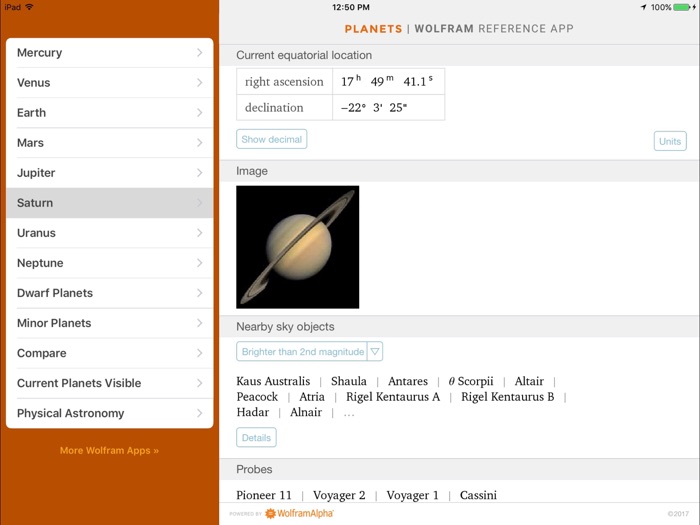Click on the Altair star
The image size is (700, 525).
tap(529, 381)
